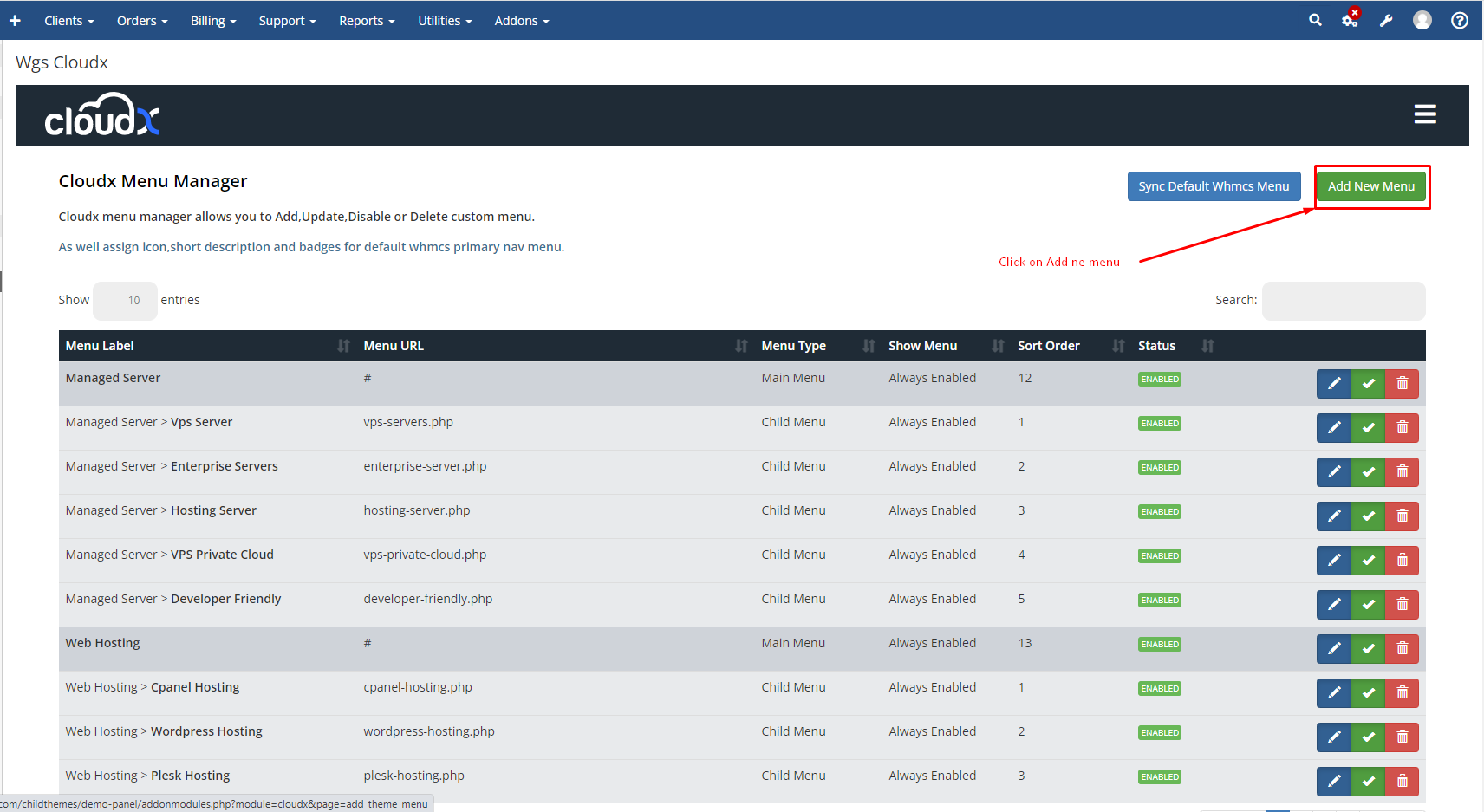Edit the Cpanel Hosting menu entry

point(1334,693)
